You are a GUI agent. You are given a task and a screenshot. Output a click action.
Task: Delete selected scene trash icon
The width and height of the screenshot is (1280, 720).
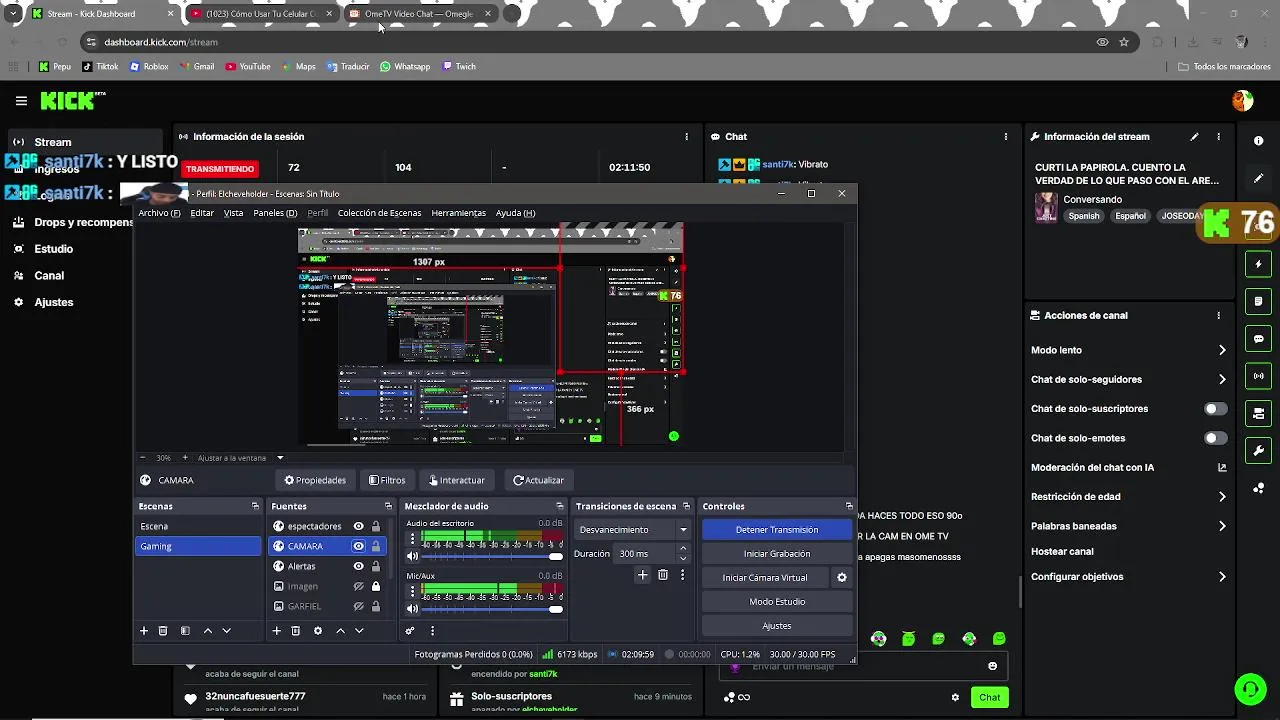[x=163, y=631]
